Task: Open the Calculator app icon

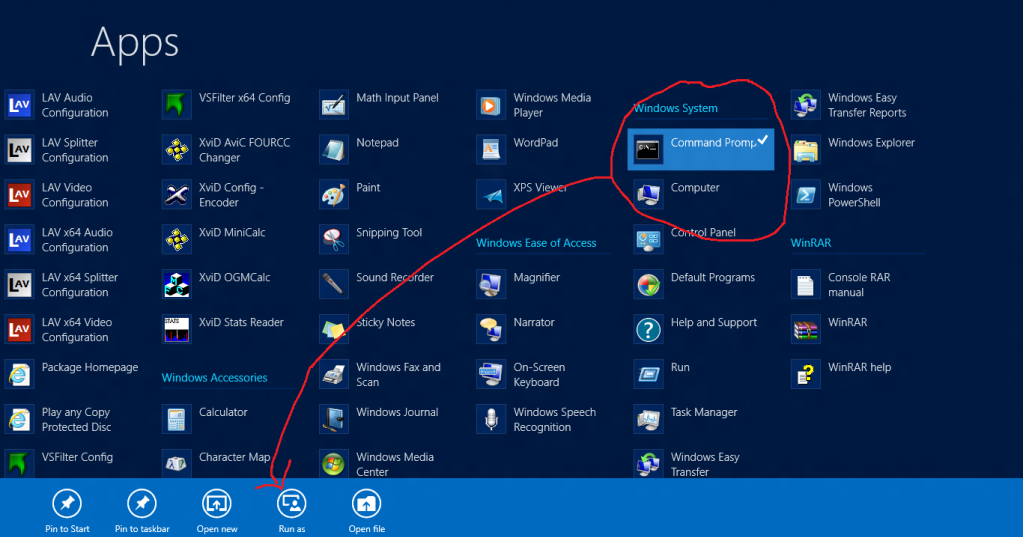Action: (176, 420)
